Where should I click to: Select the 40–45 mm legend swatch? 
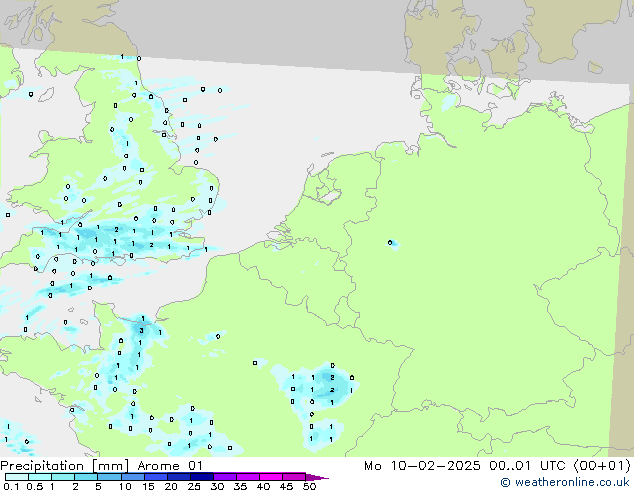tap(271, 477)
